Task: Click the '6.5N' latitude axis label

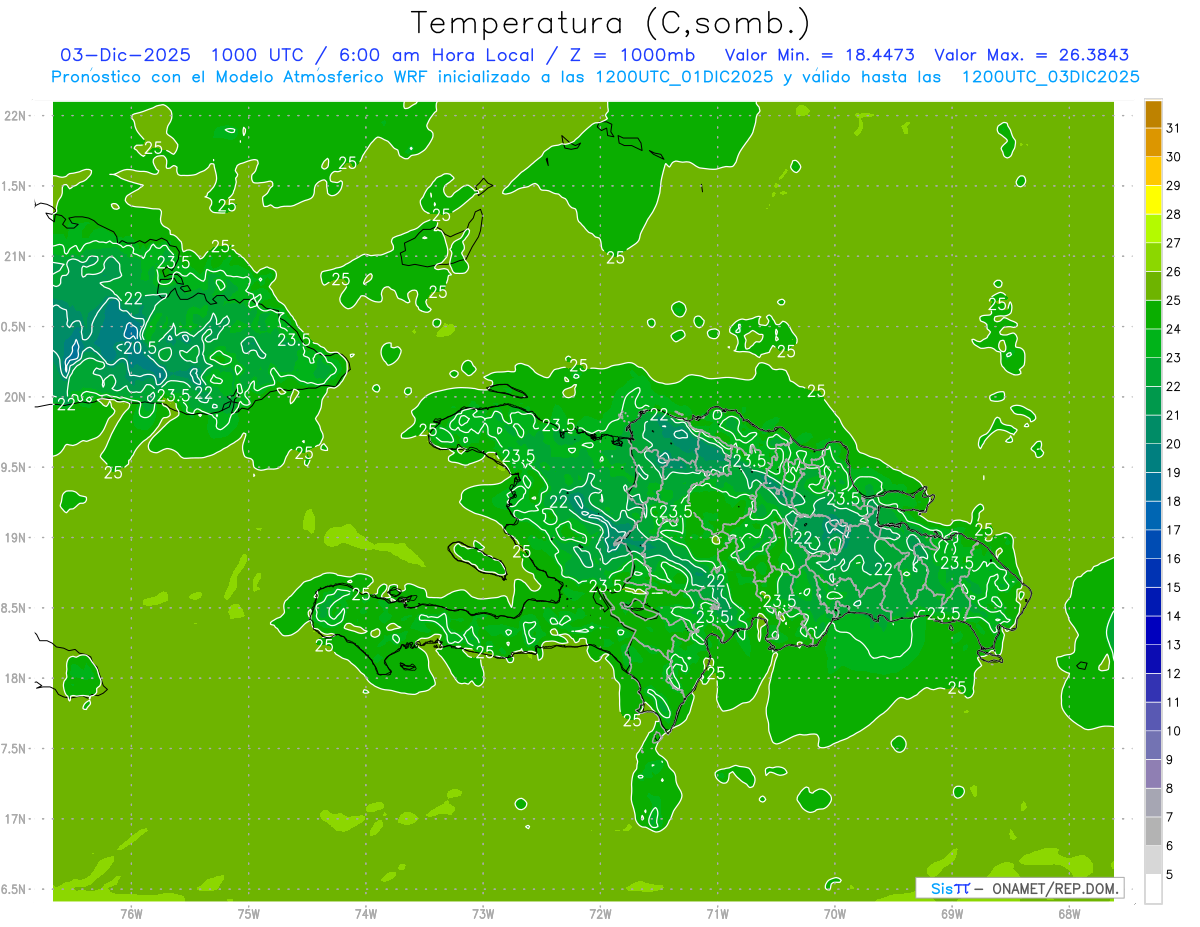Action: (x=15, y=889)
